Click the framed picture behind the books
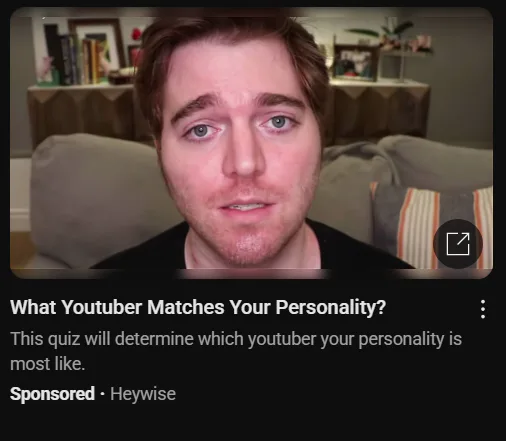506x441 pixels. [97, 42]
